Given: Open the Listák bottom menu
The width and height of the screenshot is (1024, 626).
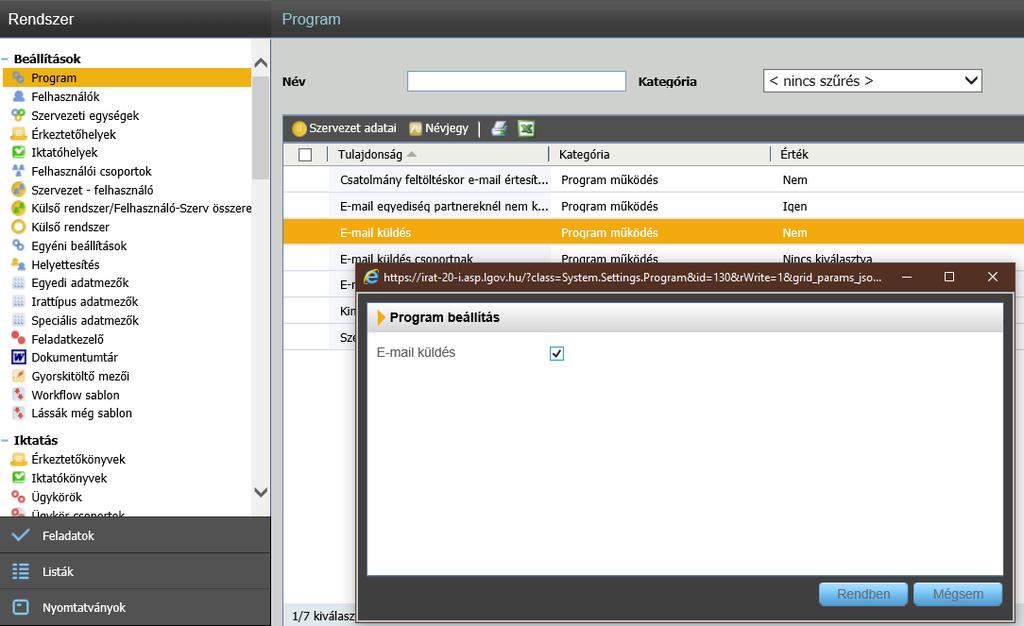Looking at the screenshot, I should point(135,571).
